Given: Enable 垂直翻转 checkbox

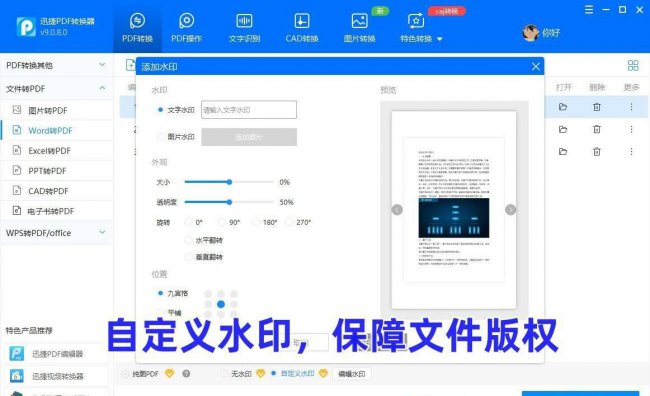Looking at the screenshot, I should click(189, 257).
